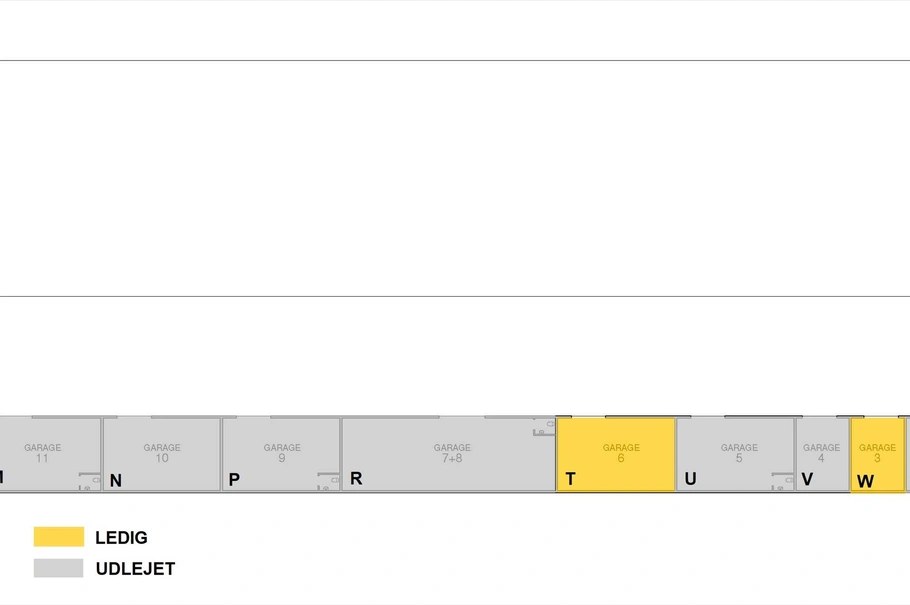Click the gray Garage 4 unit
Image resolution: width=910 pixels, height=605 pixels.
point(823,454)
